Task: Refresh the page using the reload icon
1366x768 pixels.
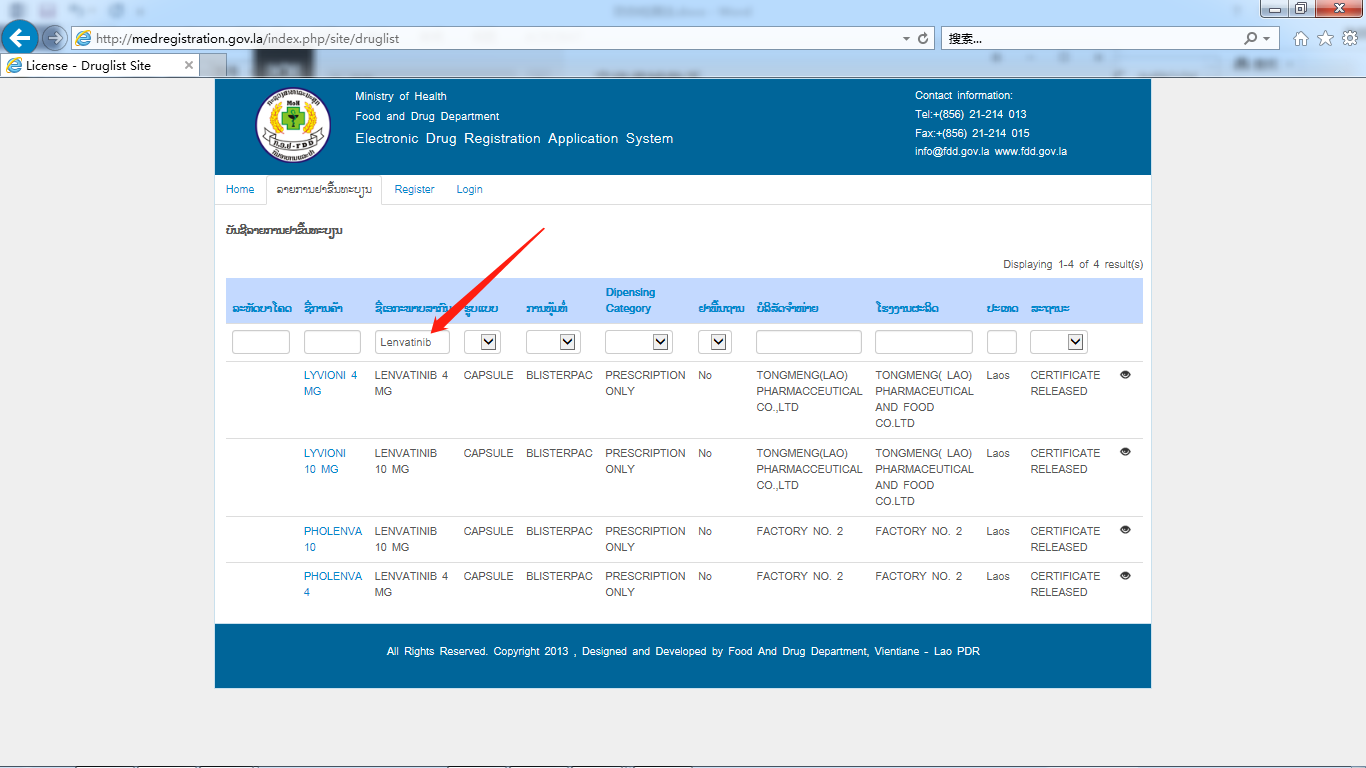Action: point(923,38)
